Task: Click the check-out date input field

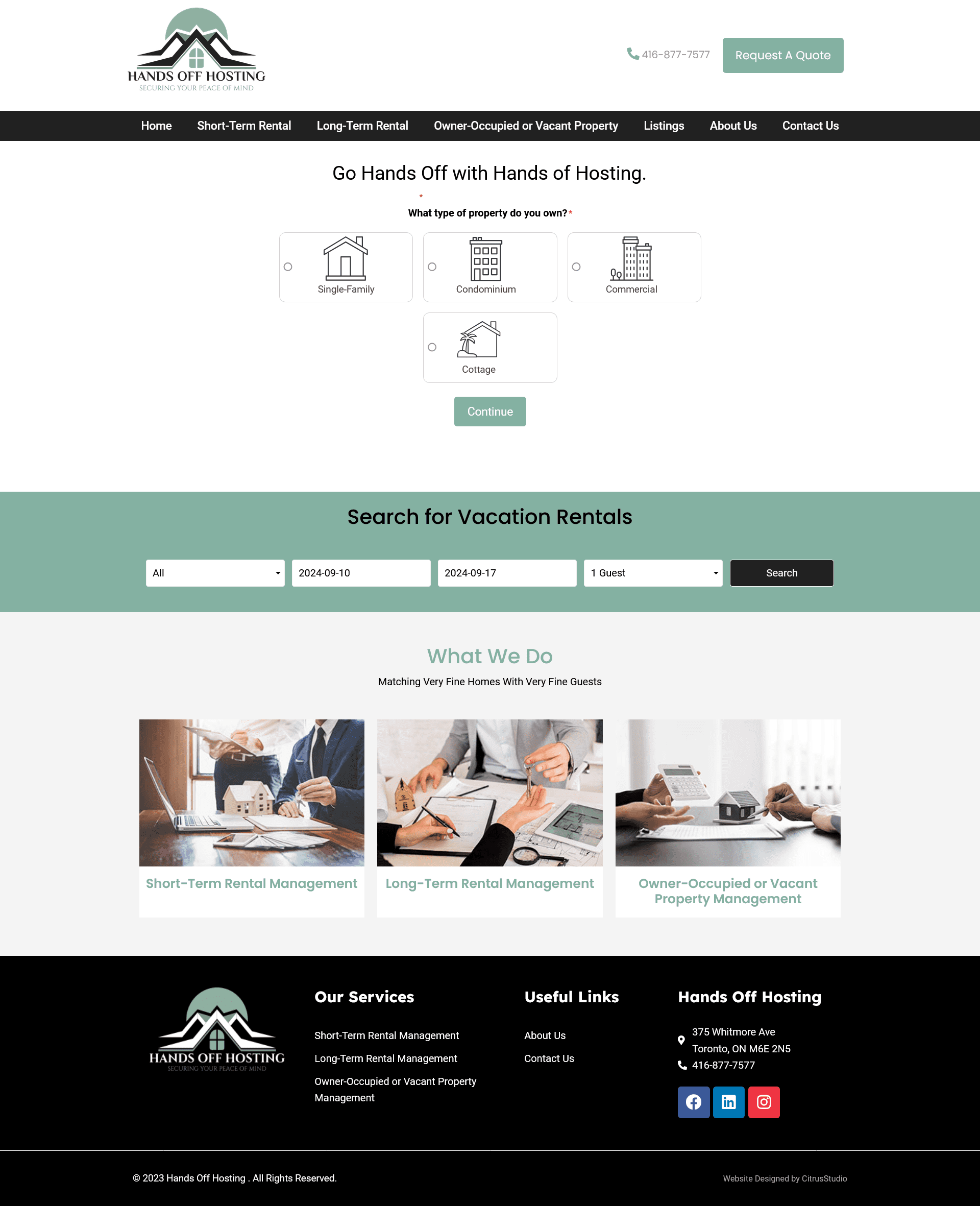Action: point(507,573)
